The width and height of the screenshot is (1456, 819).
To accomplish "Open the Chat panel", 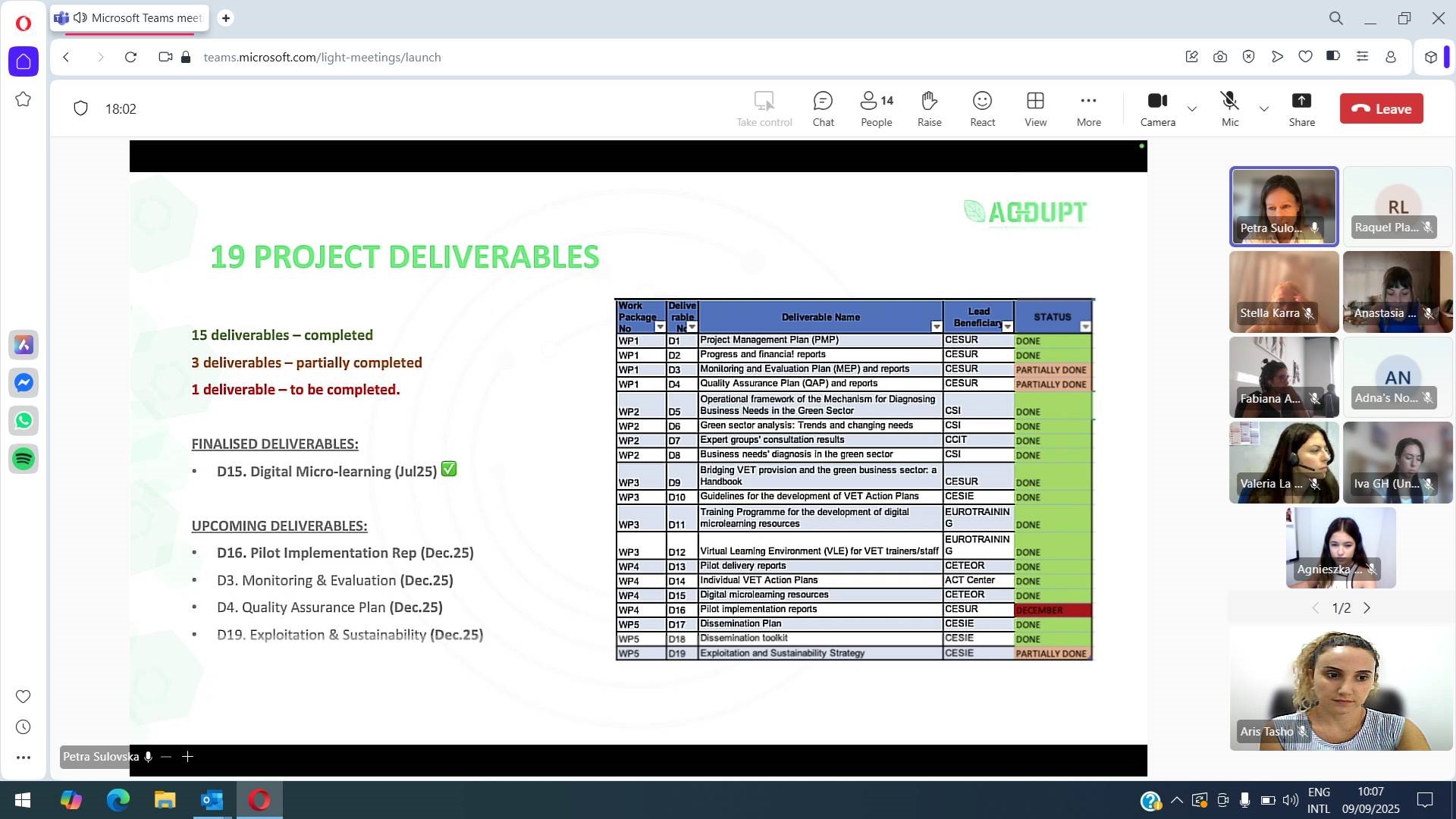I will 823,109.
